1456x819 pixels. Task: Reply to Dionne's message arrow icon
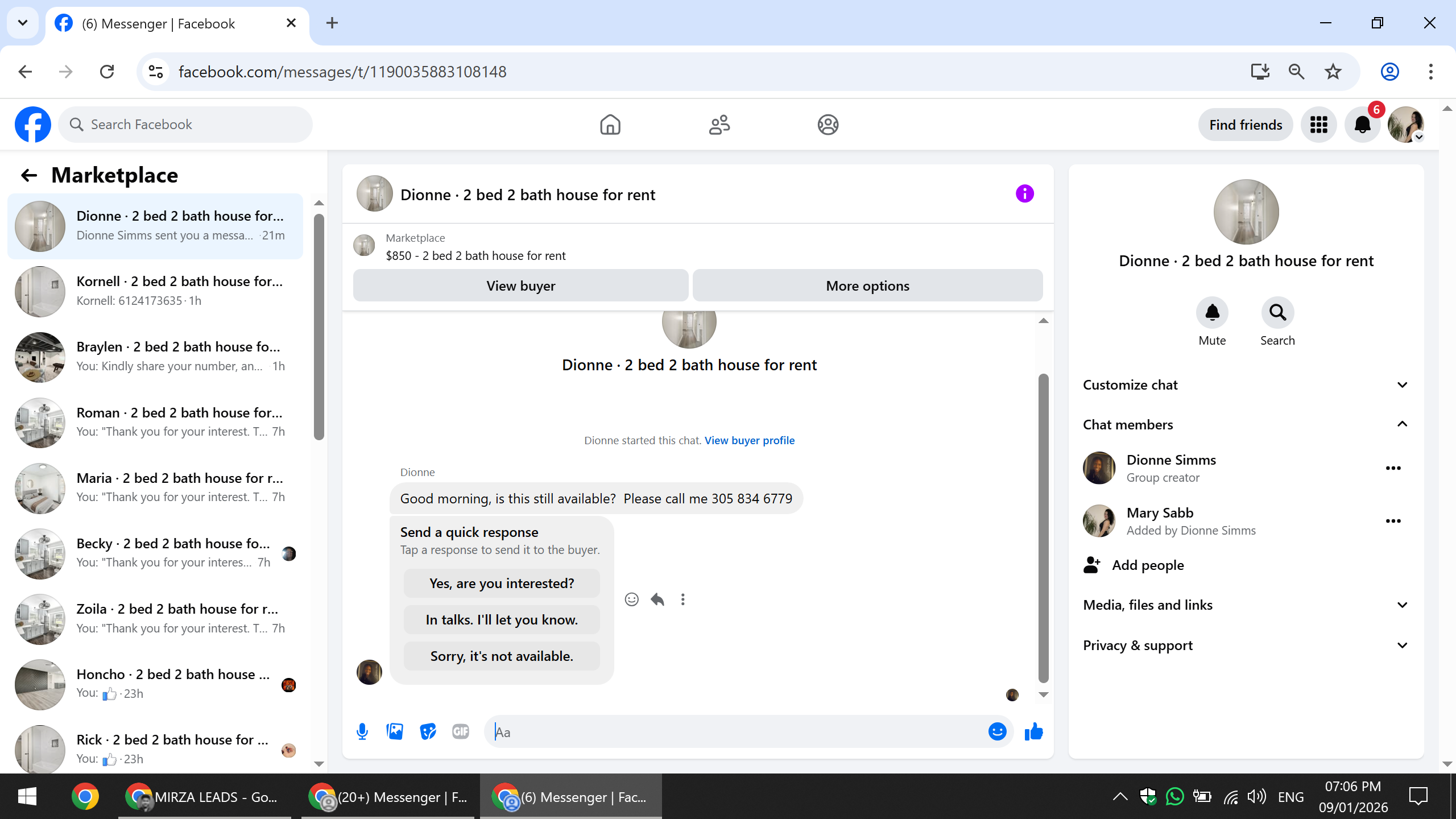(657, 599)
